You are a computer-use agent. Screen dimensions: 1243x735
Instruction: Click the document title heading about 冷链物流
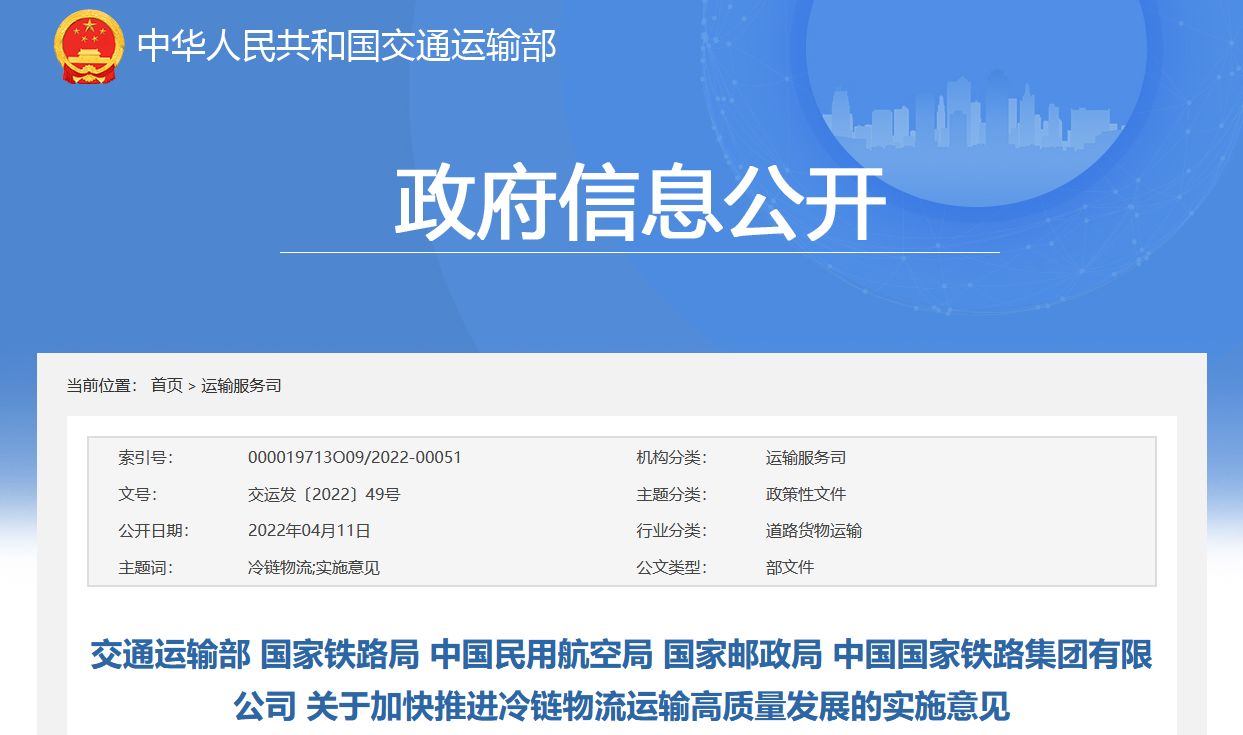click(621, 681)
